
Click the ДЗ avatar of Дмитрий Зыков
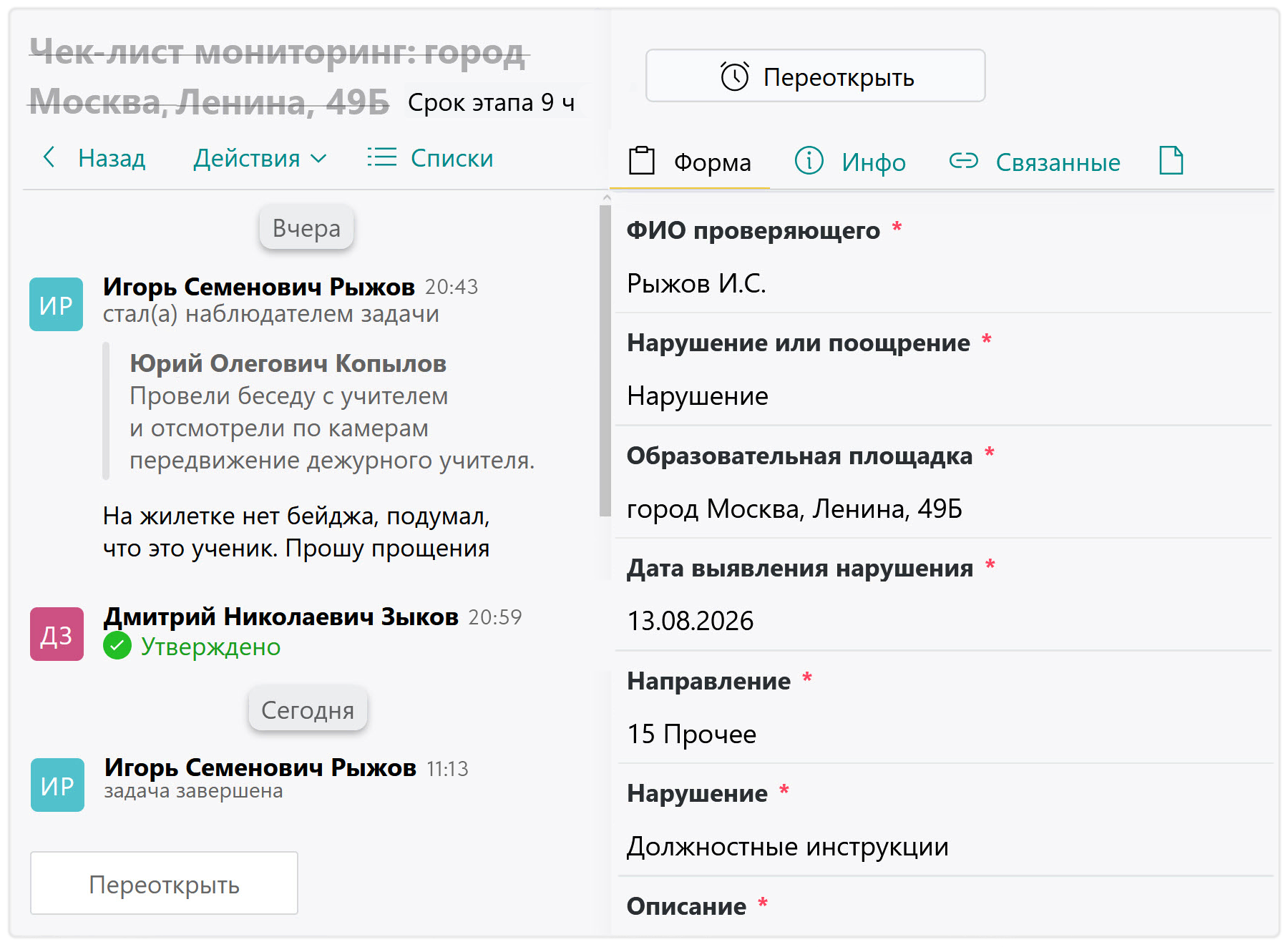[57, 634]
